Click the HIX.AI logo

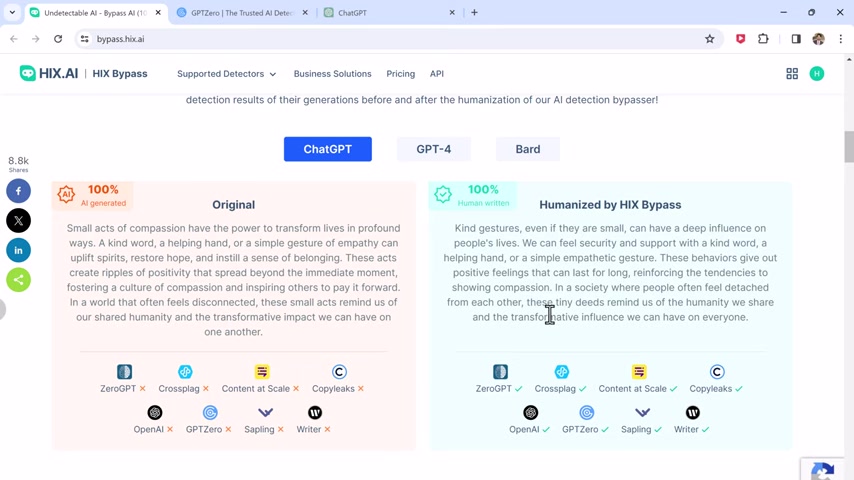click(x=48, y=74)
